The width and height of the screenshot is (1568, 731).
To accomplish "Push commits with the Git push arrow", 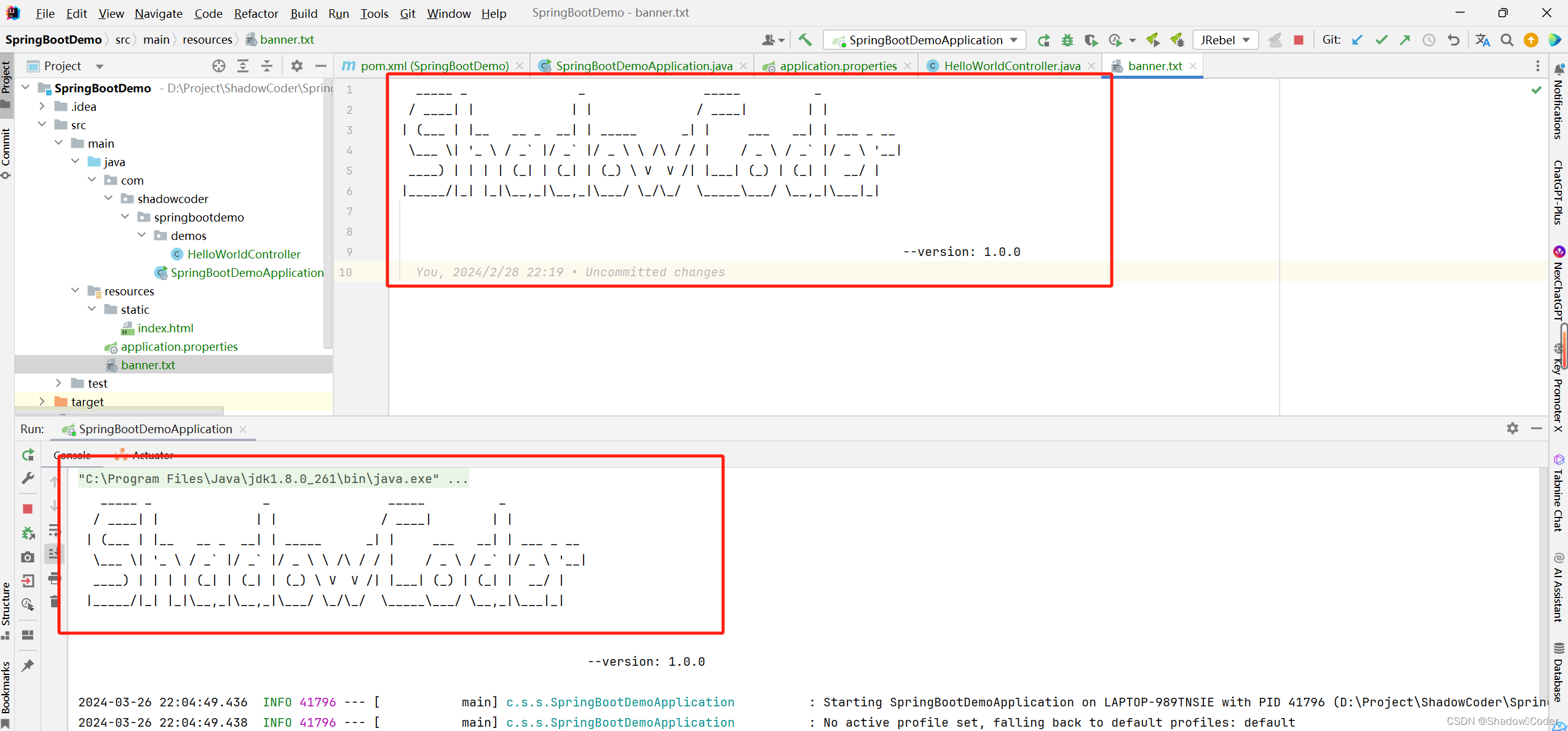I will 1405,40.
